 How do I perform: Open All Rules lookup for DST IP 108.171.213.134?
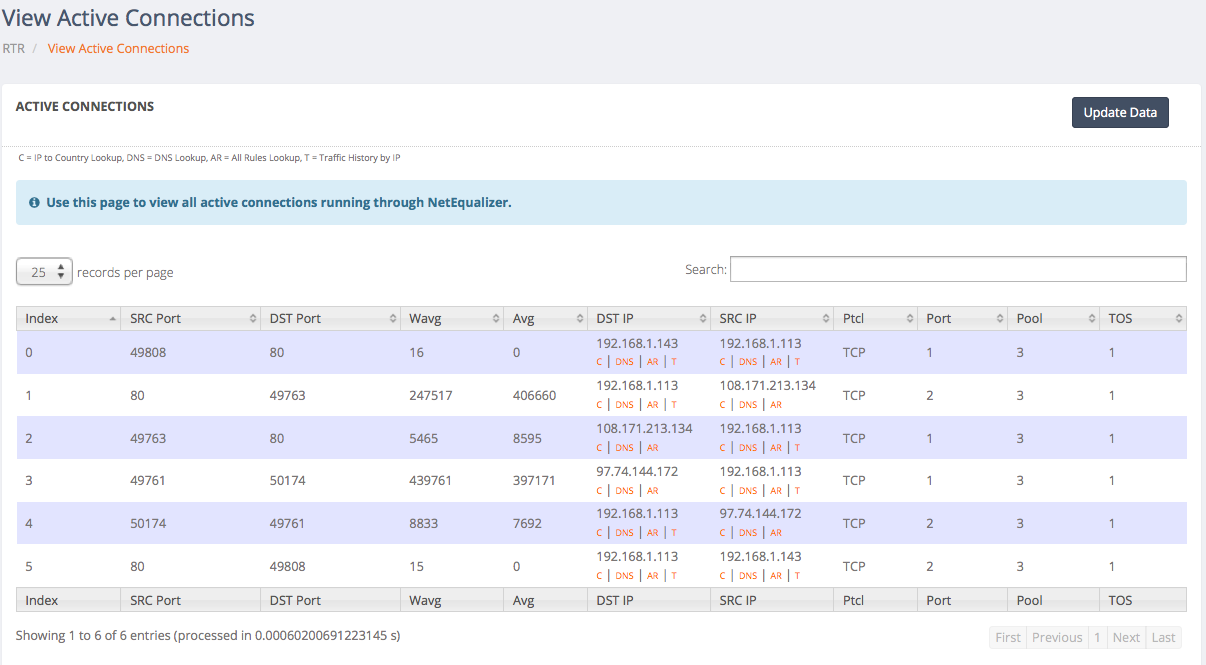[x=652, y=447]
